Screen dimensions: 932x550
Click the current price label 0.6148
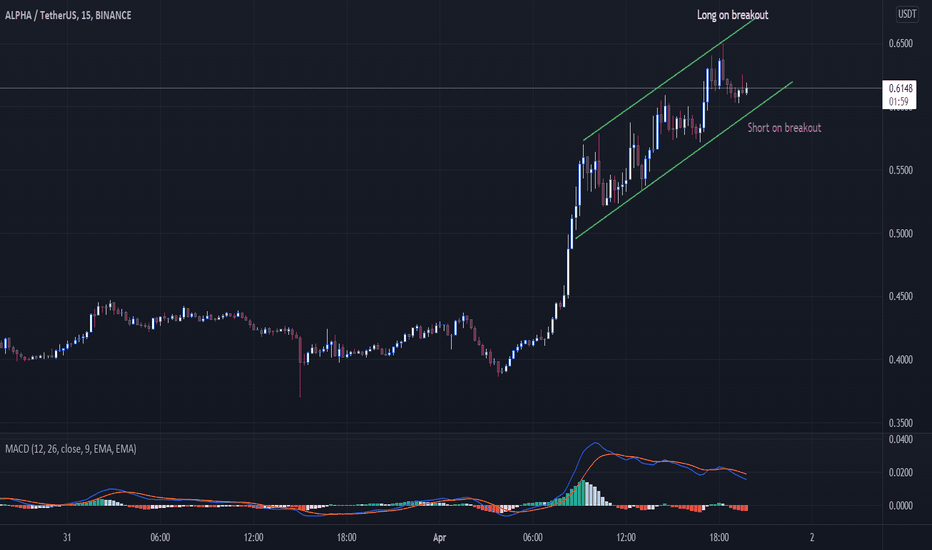click(899, 89)
